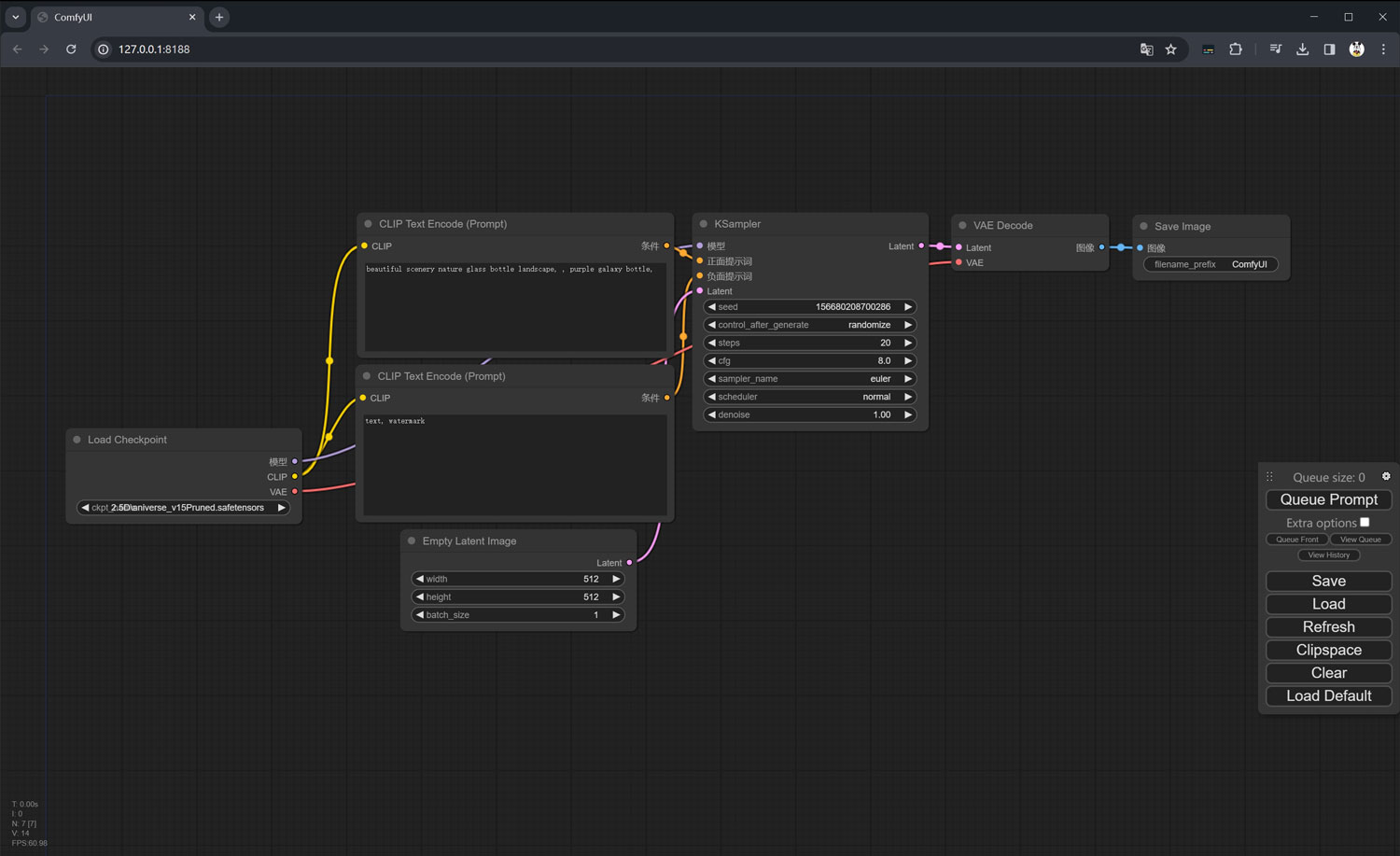Click the media control icon in toolbar
This screenshot has width=1400, height=856.
tap(1275, 49)
